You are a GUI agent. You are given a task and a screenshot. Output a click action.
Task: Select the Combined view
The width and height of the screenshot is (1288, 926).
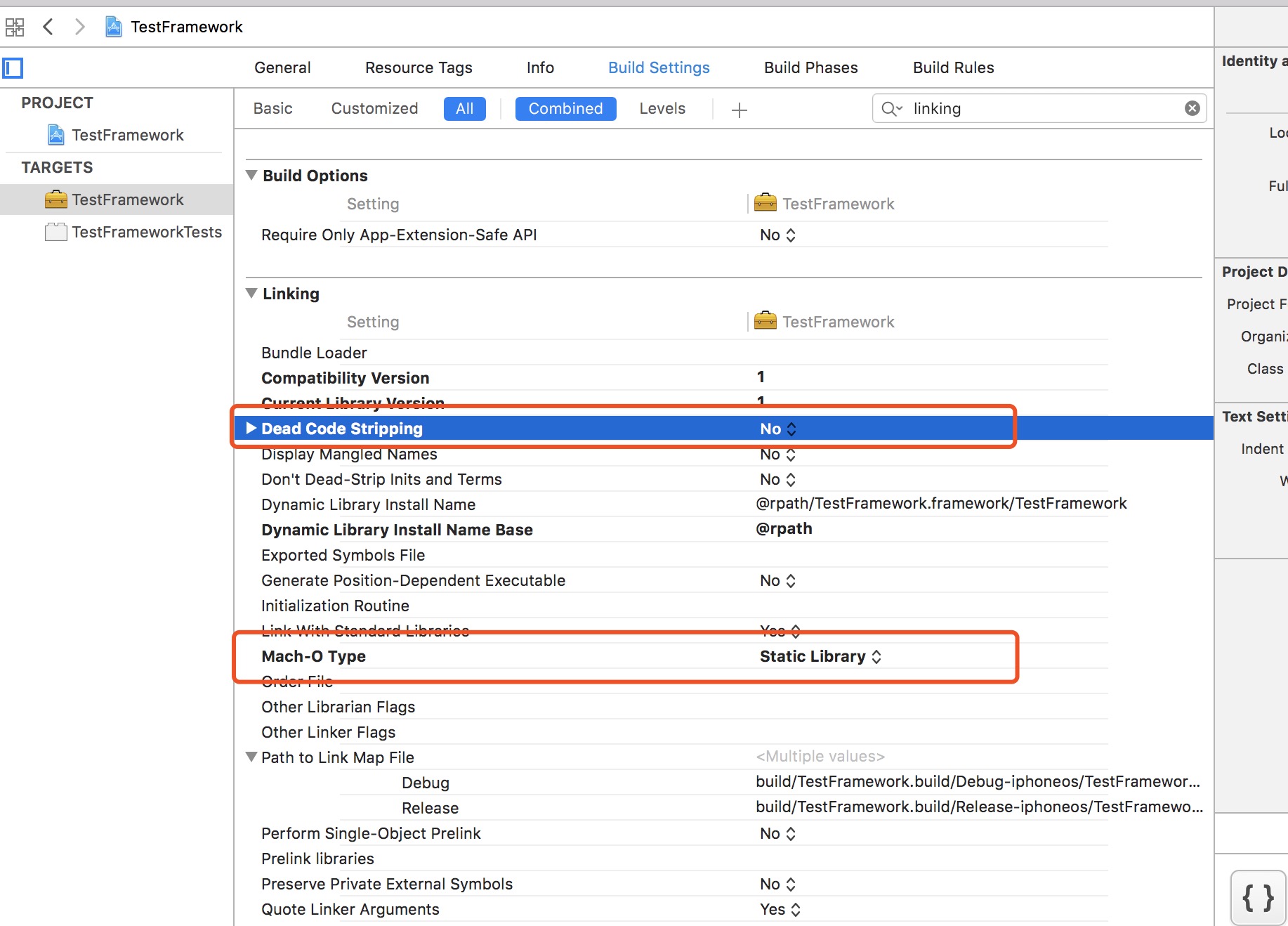[x=566, y=109]
